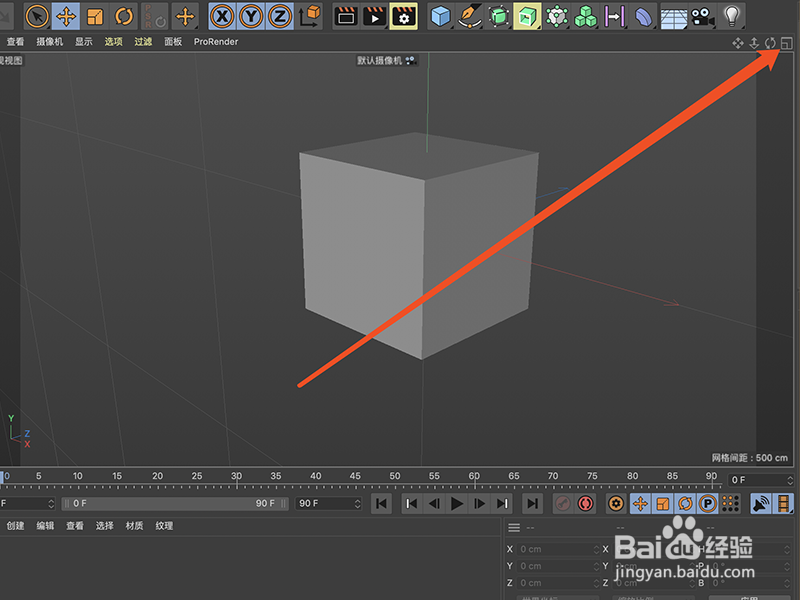The height and width of the screenshot is (600, 800).
Task: Go to previous key button
Action: click(412, 504)
